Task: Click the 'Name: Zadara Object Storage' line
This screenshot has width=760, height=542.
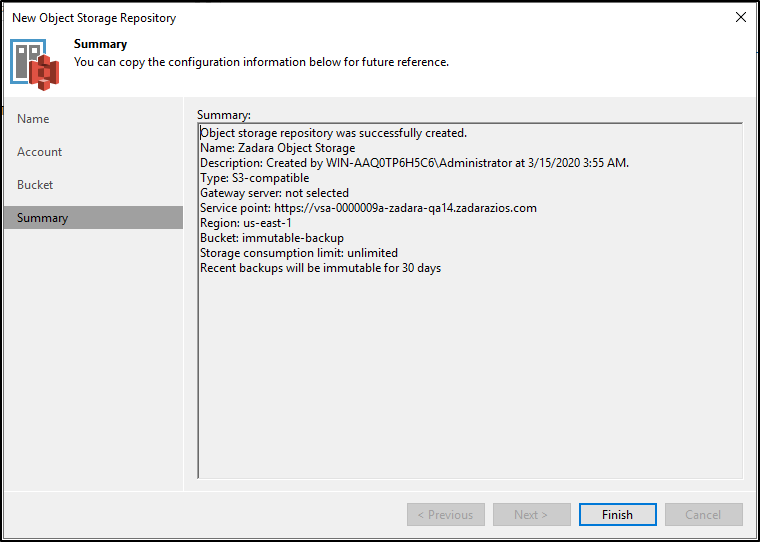Action: tap(278, 148)
